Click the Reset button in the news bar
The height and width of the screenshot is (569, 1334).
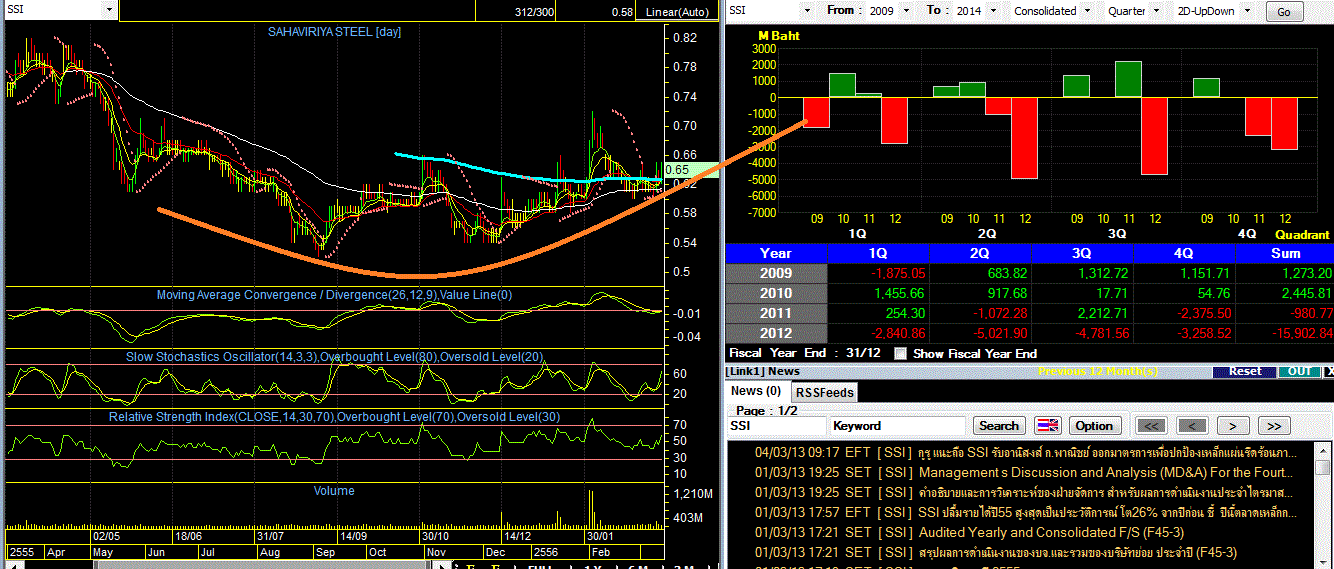click(1245, 371)
